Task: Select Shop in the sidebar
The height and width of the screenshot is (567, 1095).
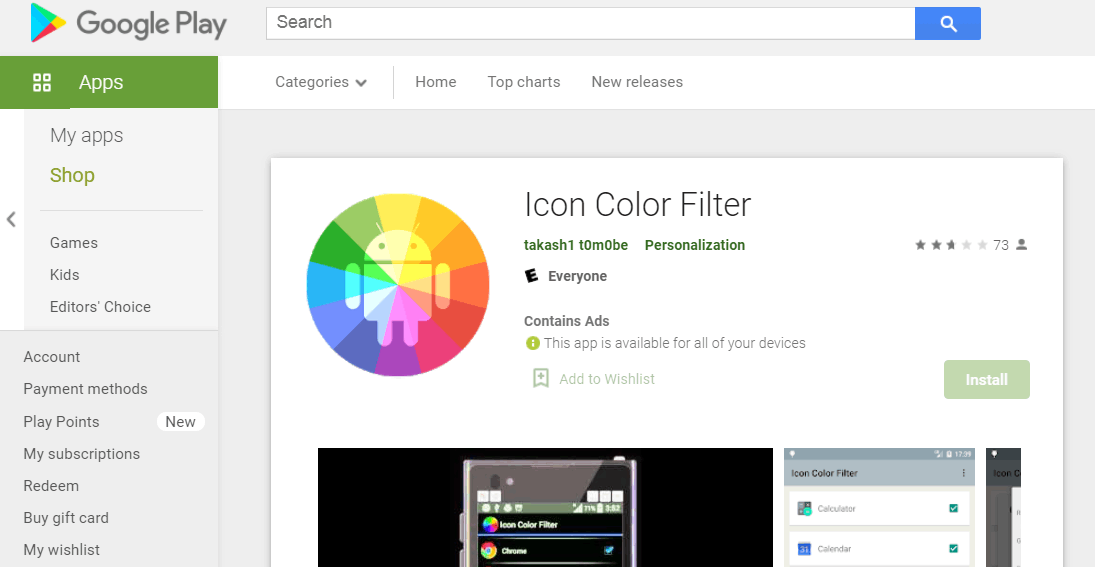Action: click(72, 175)
